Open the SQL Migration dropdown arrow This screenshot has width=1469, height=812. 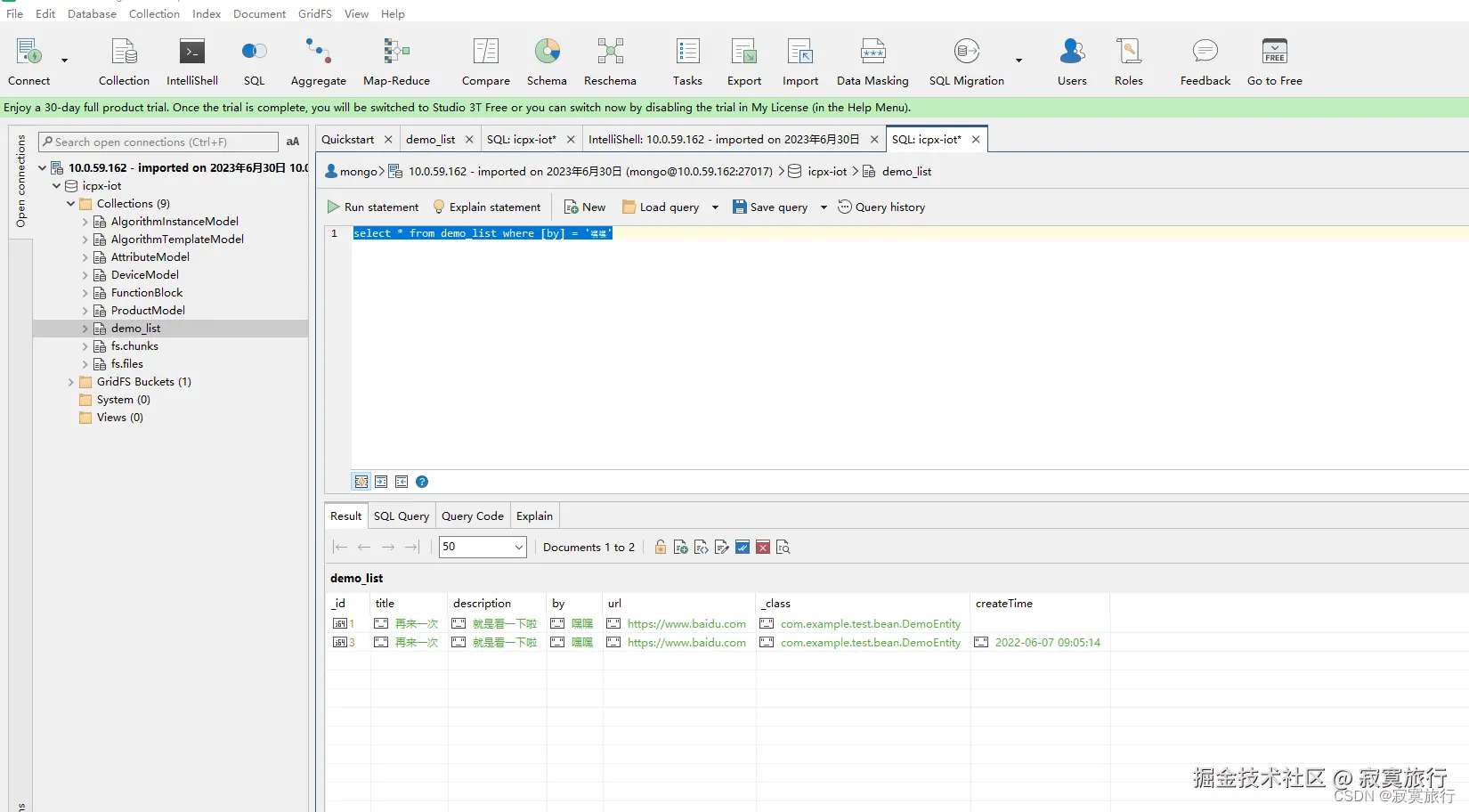click(x=1019, y=61)
